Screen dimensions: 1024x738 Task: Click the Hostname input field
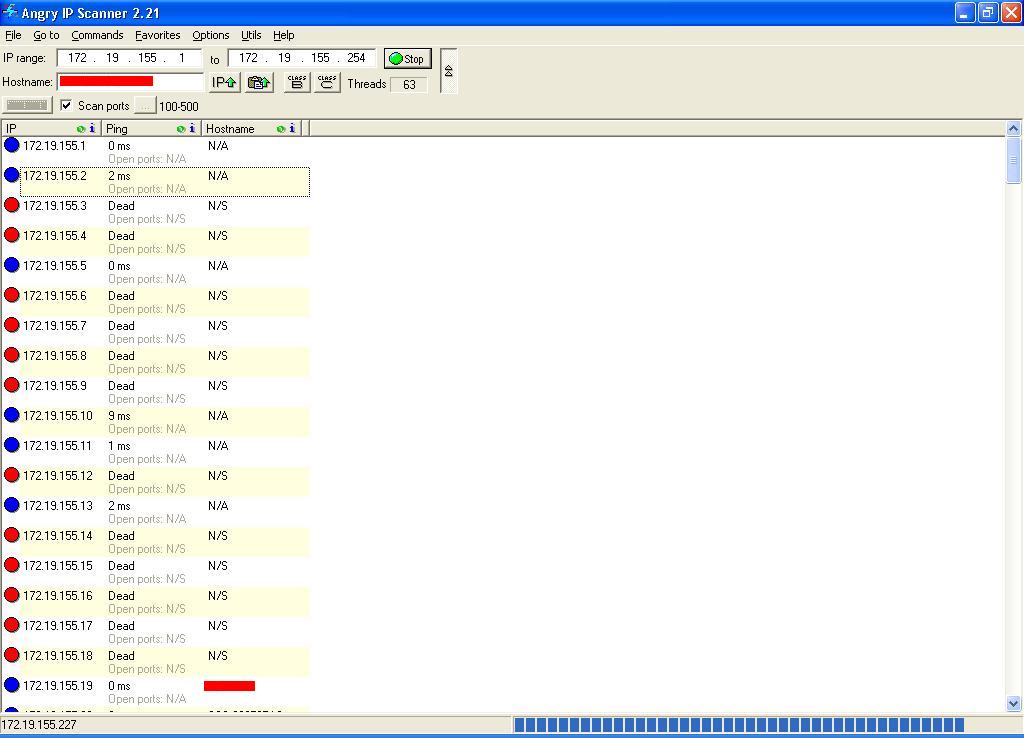[130, 82]
